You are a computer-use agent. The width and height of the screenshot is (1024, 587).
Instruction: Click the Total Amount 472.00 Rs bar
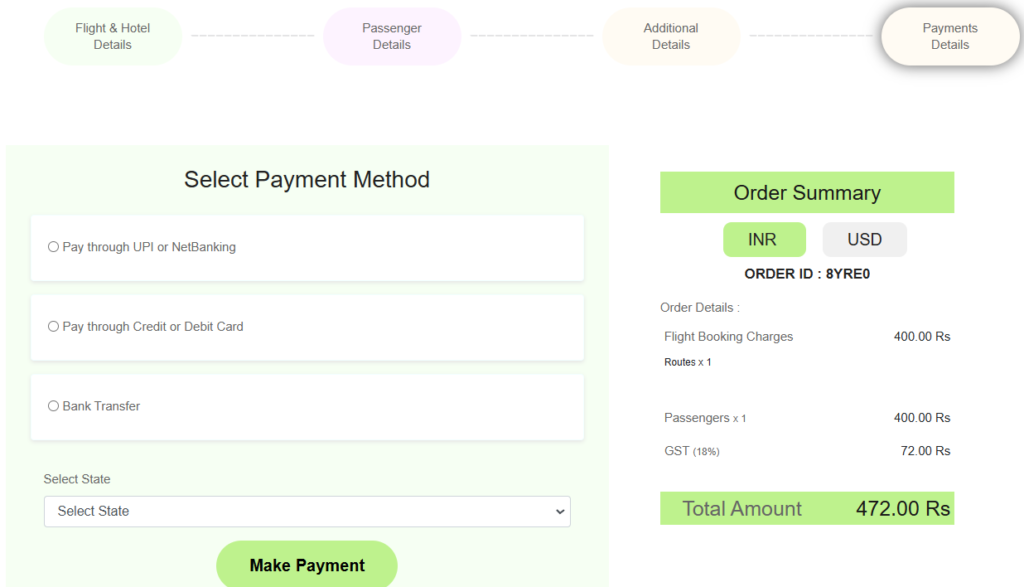(806, 508)
